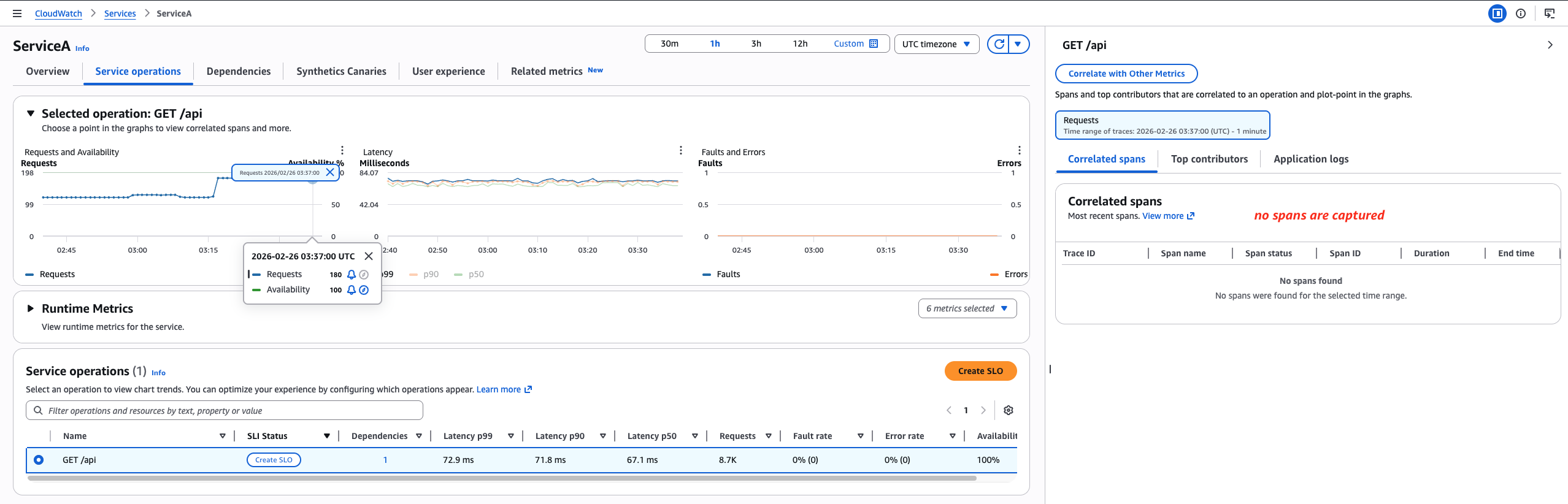The image size is (1568, 504).
Task: Expand the Runtime Metrics section
Action: (x=30, y=308)
